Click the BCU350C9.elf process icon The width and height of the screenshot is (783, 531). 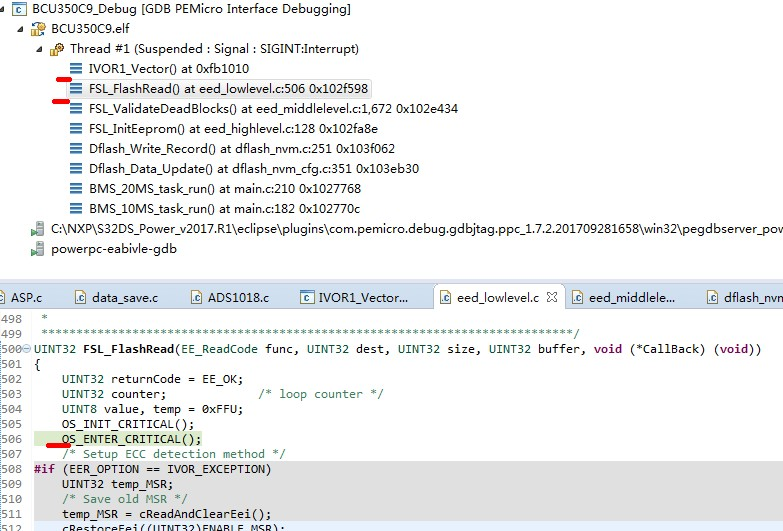pos(38,29)
